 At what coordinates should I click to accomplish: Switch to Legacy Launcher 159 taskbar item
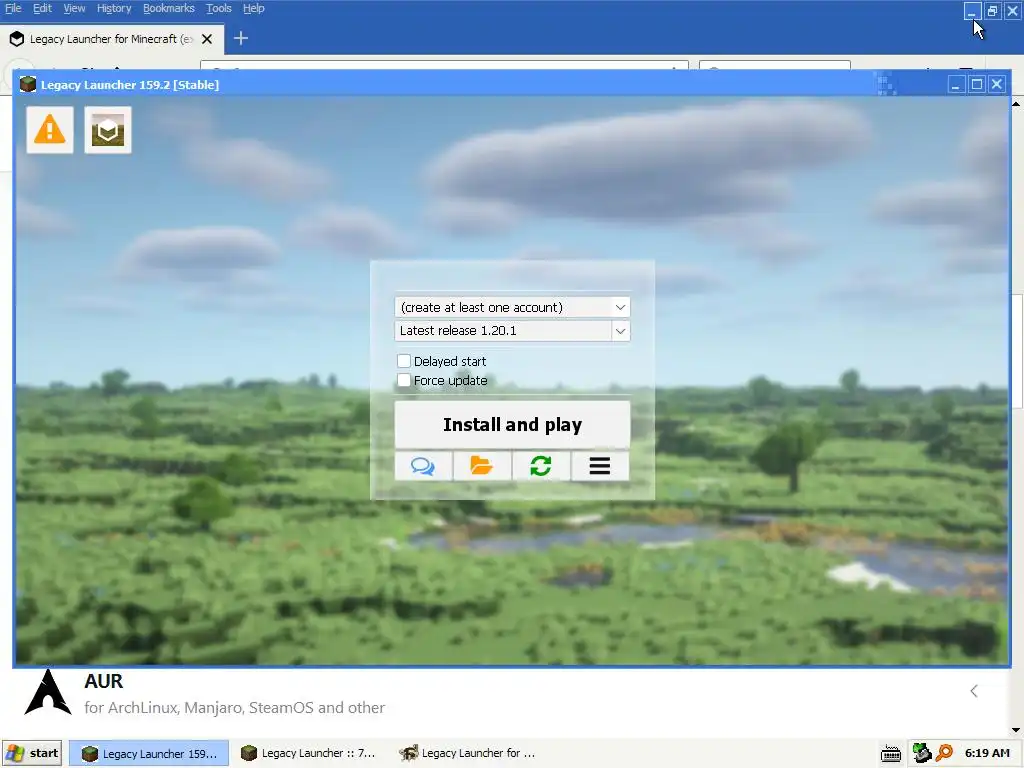pyautogui.click(x=149, y=753)
